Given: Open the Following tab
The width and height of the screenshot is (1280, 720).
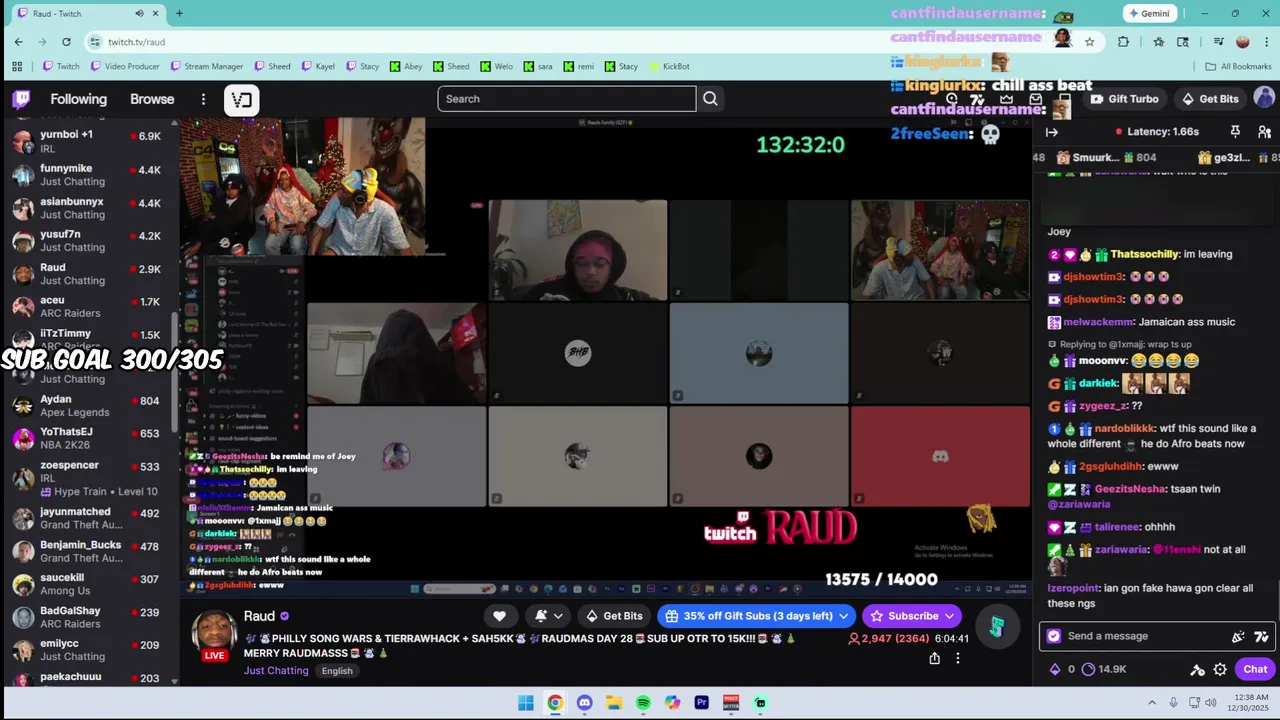Looking at the screenshot, I should click(x=78, y=99).
